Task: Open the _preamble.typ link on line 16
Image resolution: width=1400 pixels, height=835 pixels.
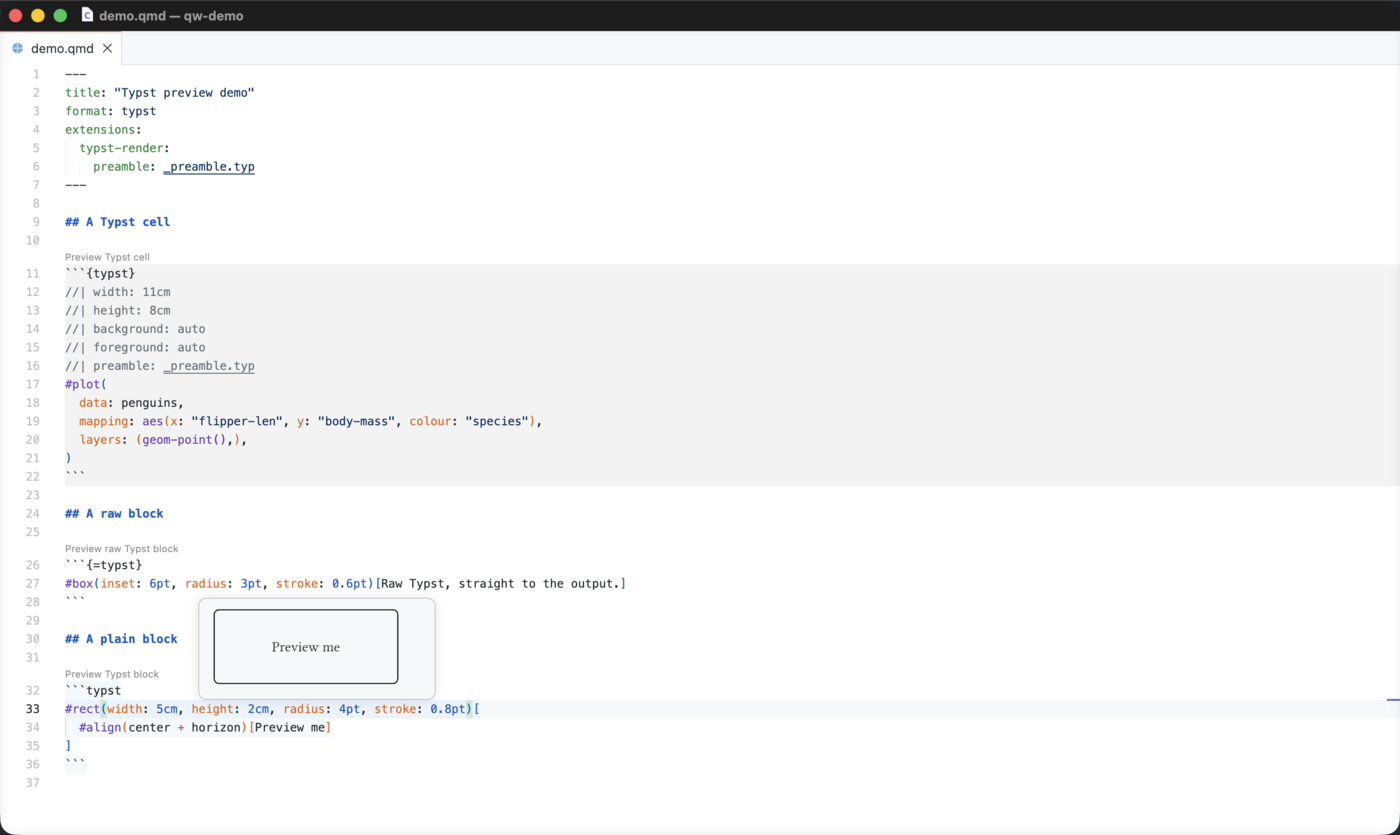Action: click(x=209, y=366)
